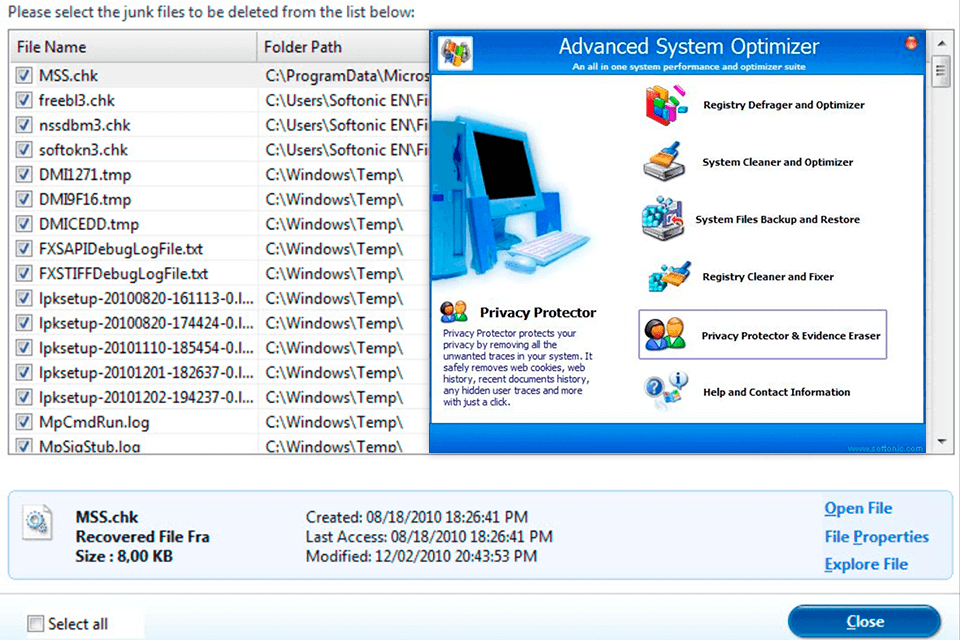
Task: Select the lpksetup-20101110-185454 file name
Action: pyautogui.click(x=146, y=348)
